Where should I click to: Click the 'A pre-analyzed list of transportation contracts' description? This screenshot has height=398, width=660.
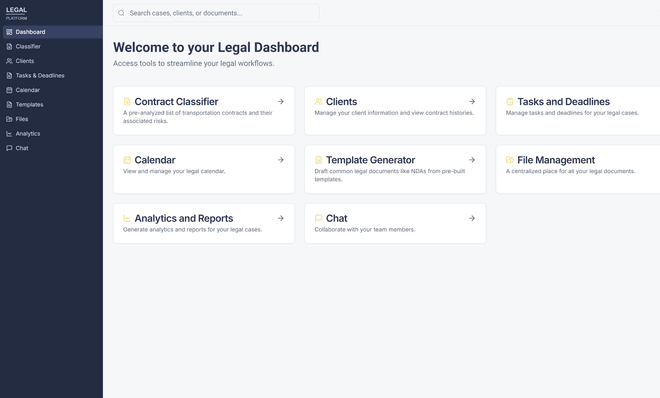198,117
